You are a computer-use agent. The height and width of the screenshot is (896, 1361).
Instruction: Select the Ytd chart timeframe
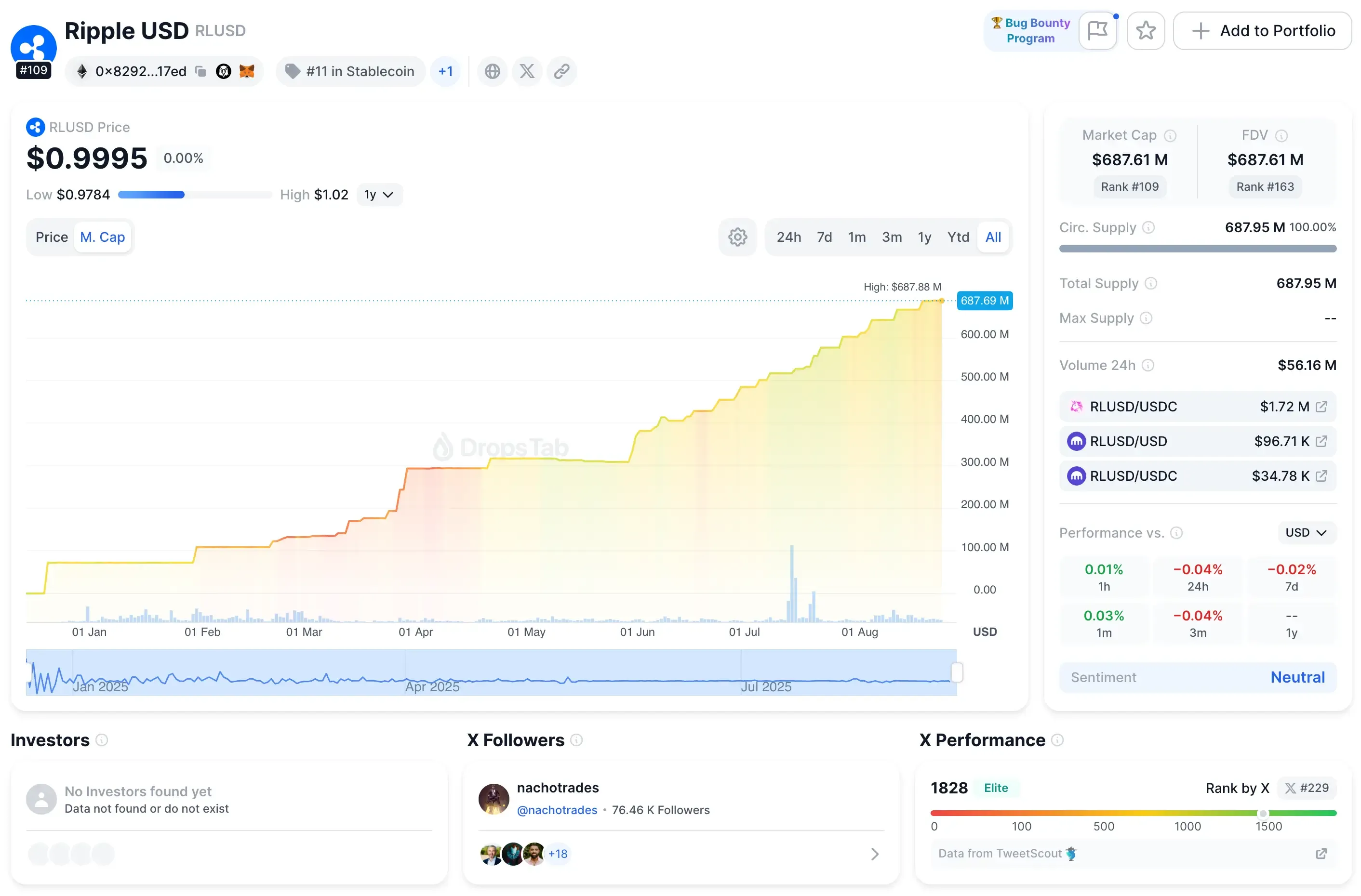[959, 237]
